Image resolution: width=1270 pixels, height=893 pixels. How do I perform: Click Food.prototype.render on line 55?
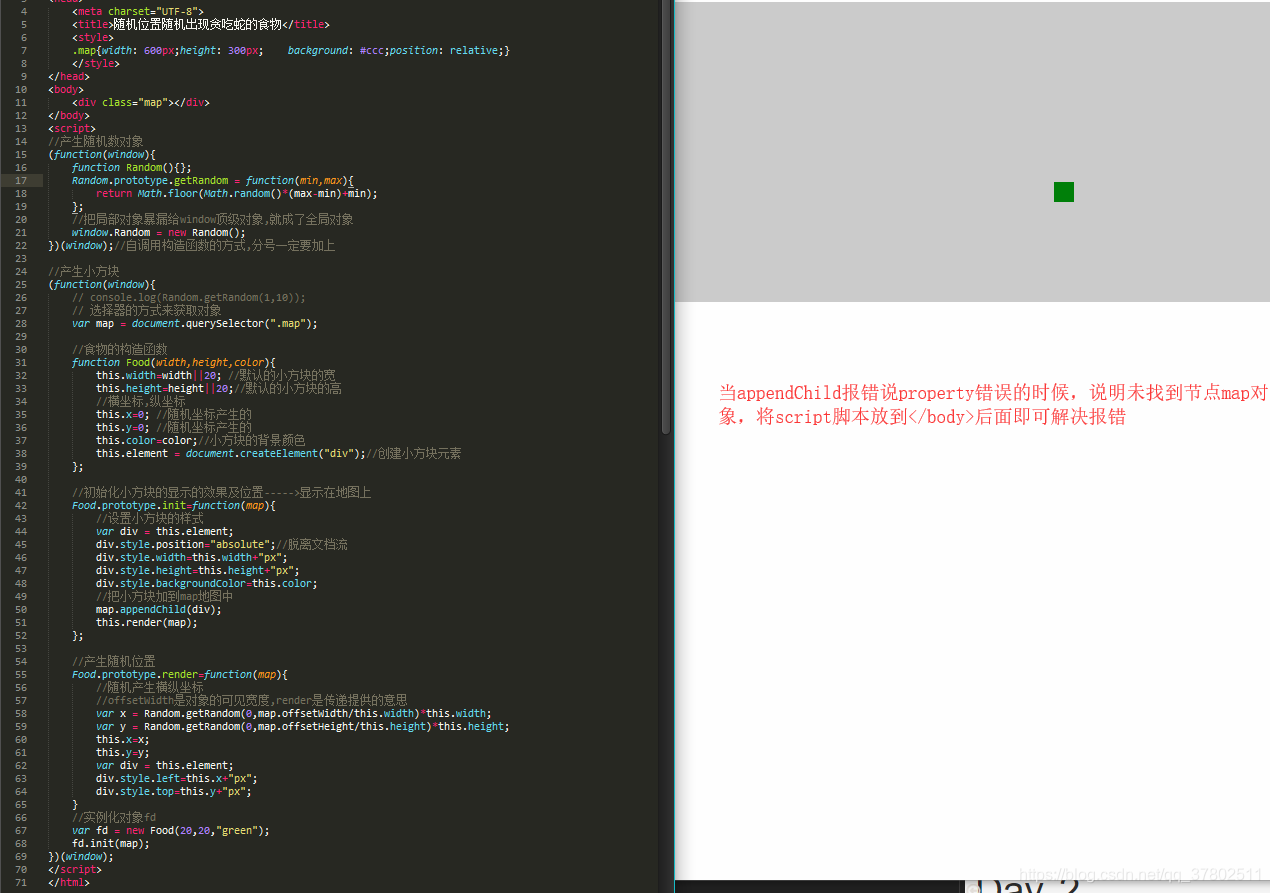[x=138, y=674]
